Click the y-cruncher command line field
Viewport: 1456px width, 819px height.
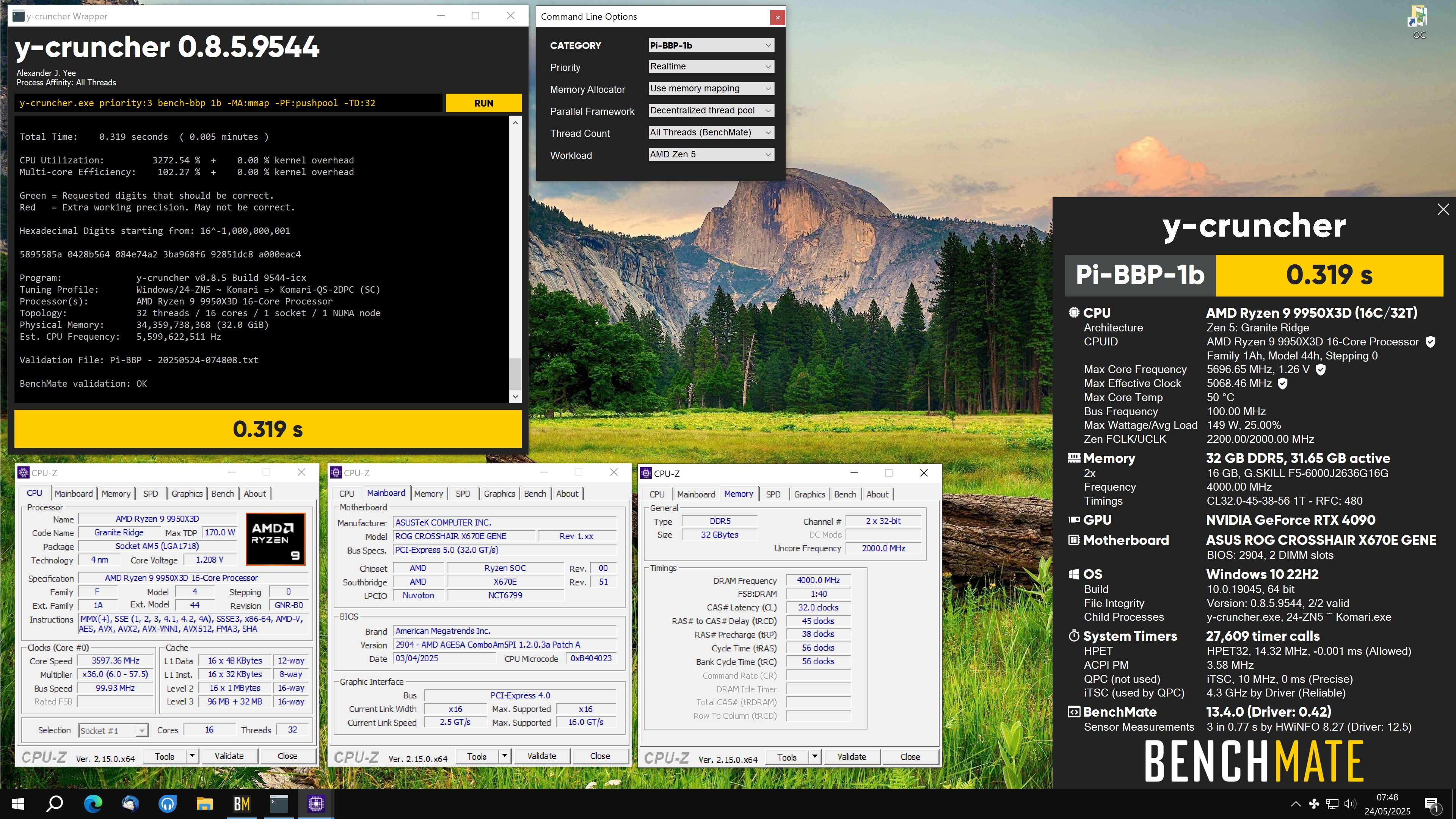[x=229, y=103]
